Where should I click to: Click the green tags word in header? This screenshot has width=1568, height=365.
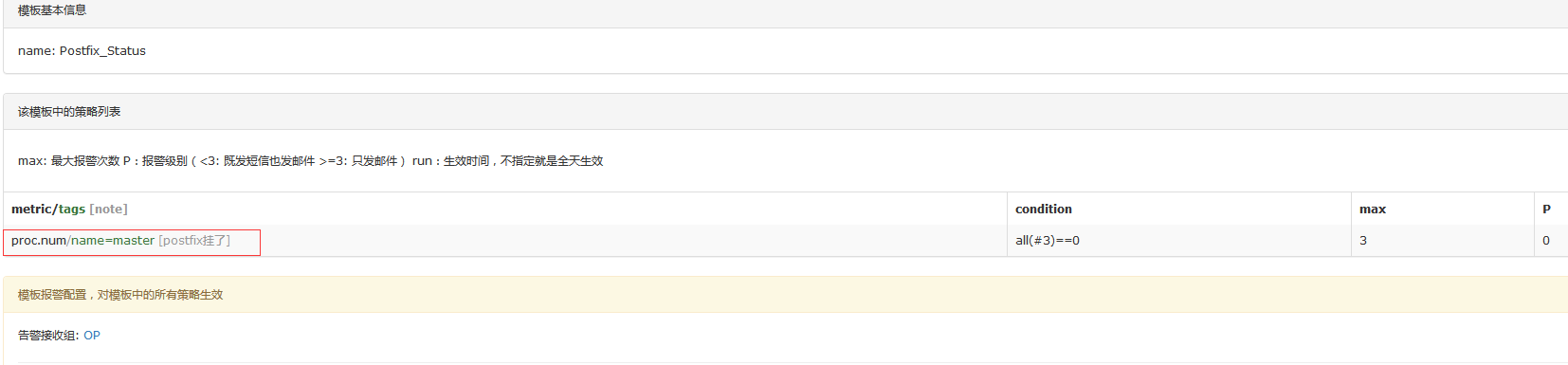point(72,210)
